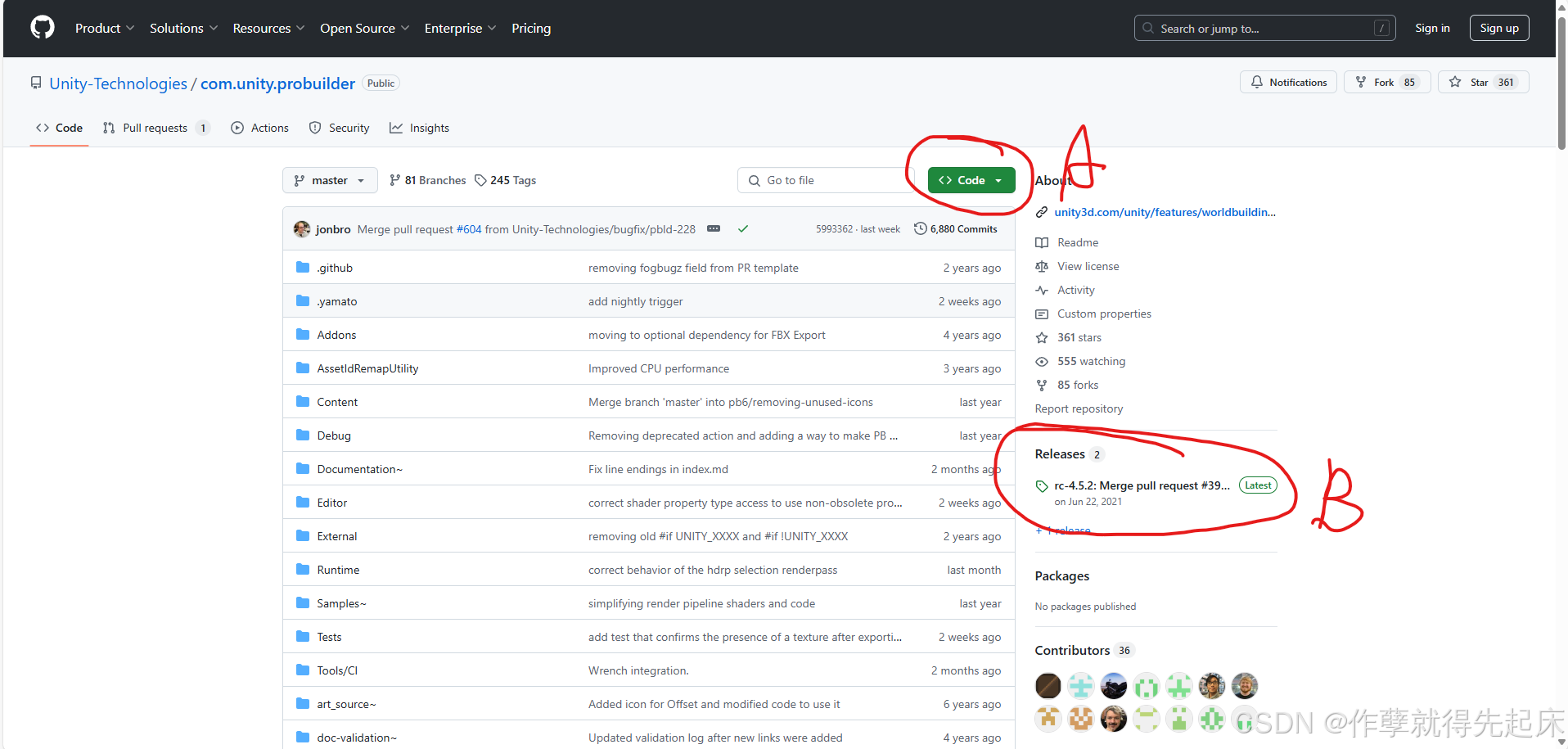1568x749 pixels.
Task: Click the Tests folder icon
Action: tap(303, 637)
